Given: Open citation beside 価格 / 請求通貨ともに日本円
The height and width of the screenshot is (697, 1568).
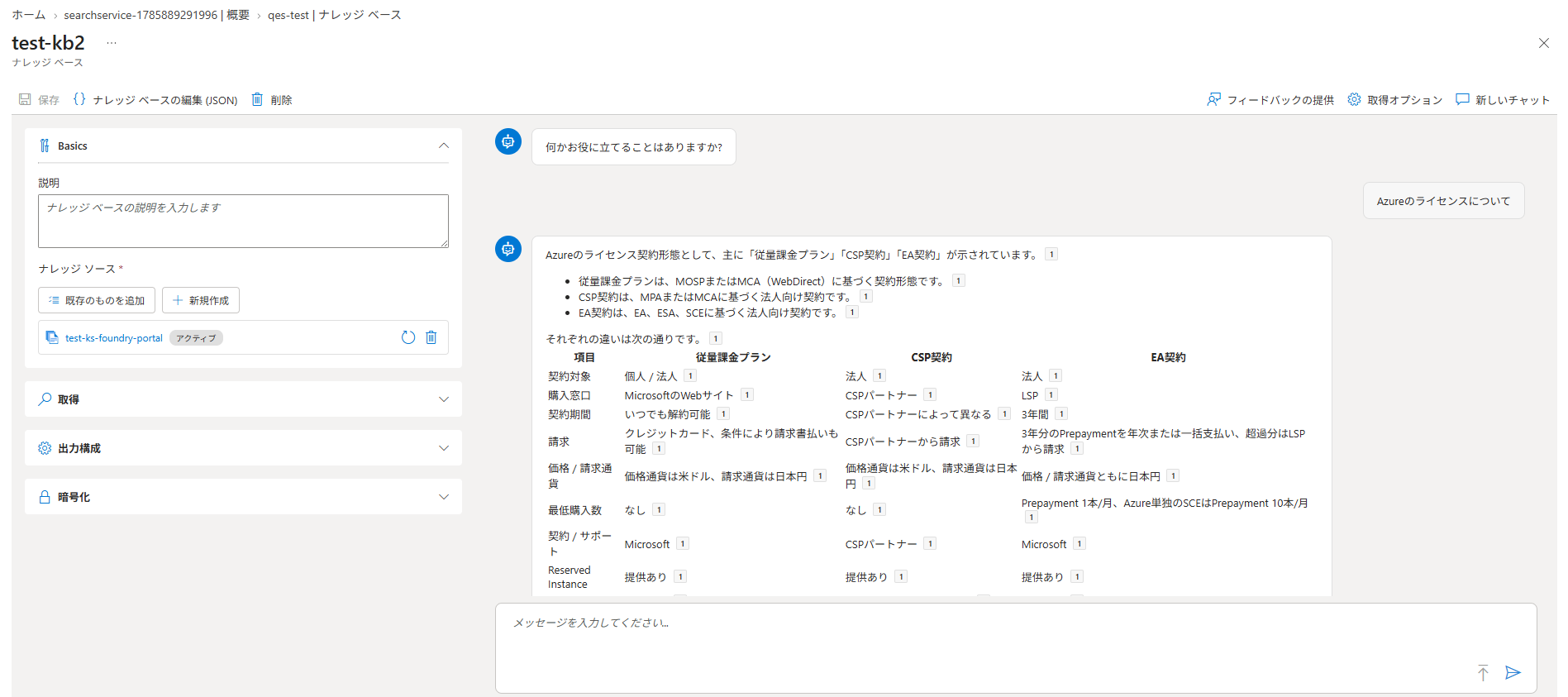Looking at the screenshot, I should tap(1173, 476).
